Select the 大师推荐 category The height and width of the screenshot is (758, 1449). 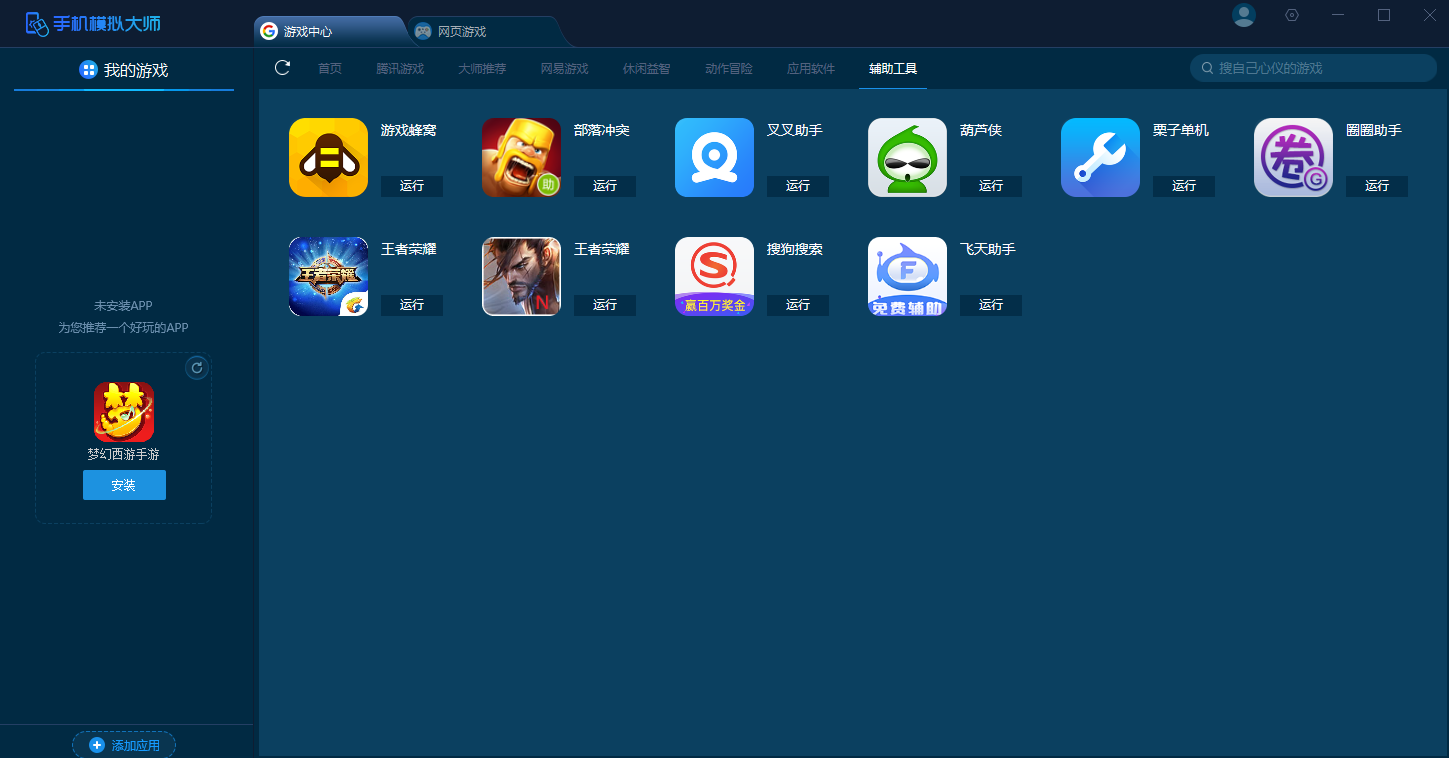click(x=482, y=69)
